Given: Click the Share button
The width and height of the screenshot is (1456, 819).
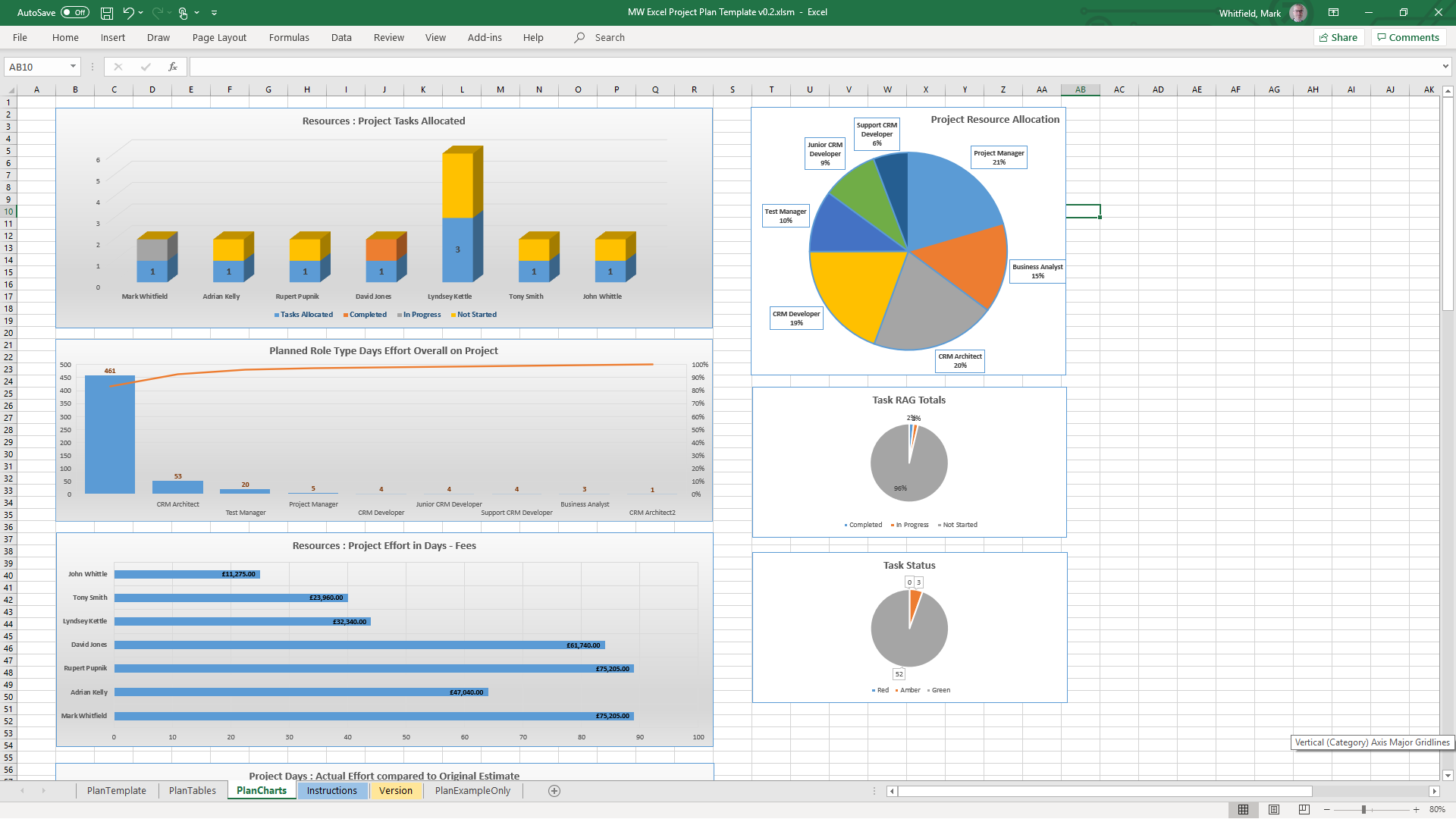Looking at the screenshot, I should (1338, 37).
